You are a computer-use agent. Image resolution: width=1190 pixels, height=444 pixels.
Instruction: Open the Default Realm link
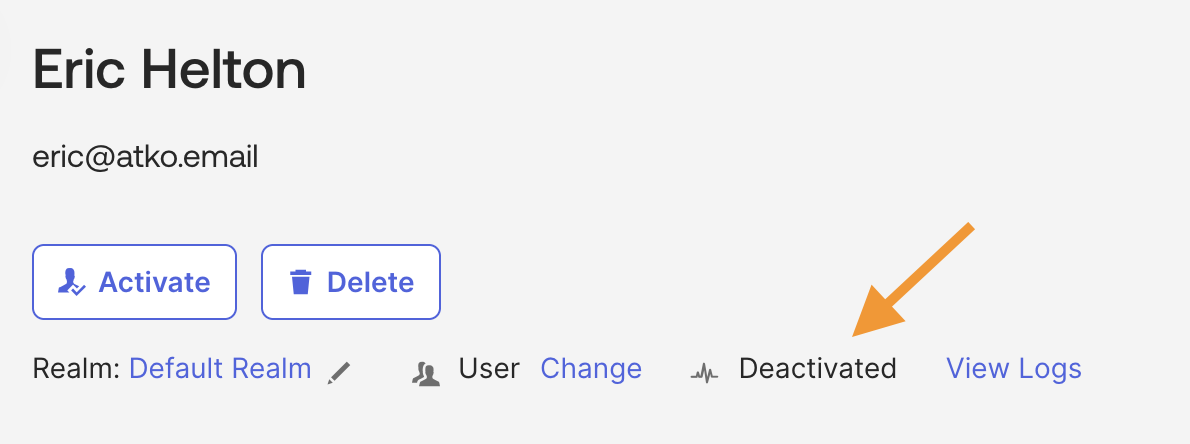220,369
